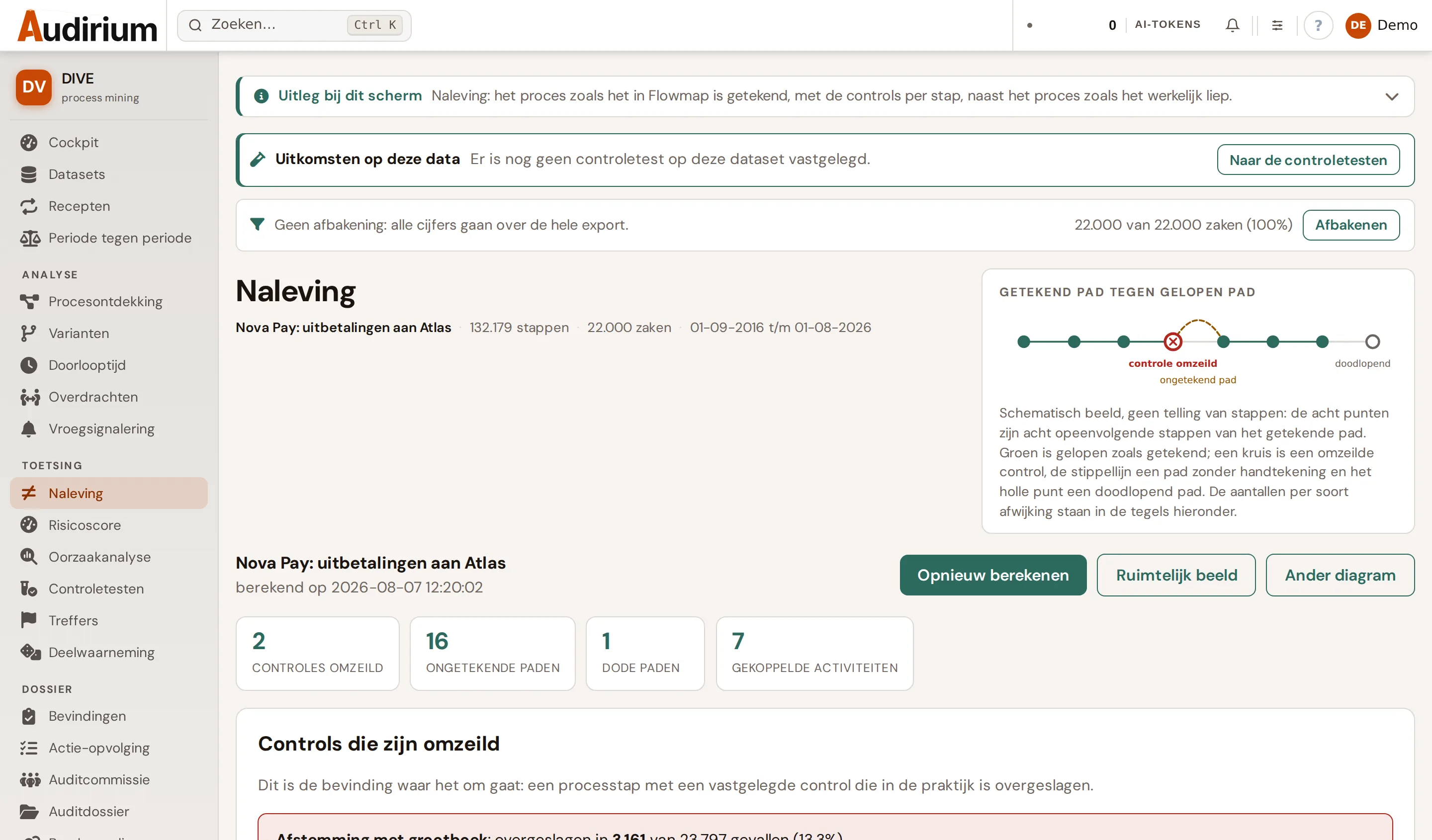Select the 7 Gekoppelde activiteiten tile
This screenshot has width=1432, height=840.
coord(814,653)
